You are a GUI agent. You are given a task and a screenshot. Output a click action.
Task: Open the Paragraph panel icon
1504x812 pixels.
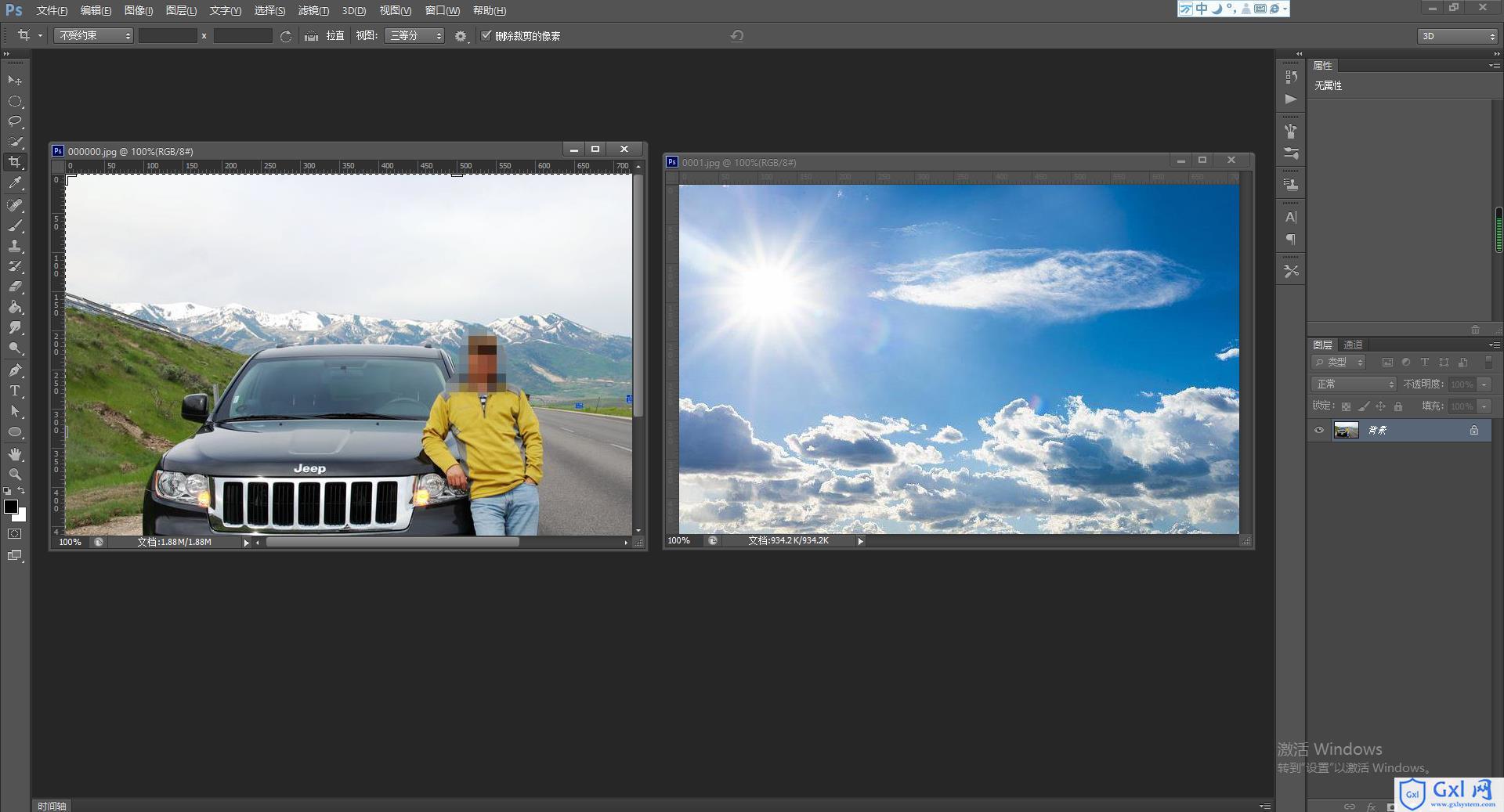1291,240
